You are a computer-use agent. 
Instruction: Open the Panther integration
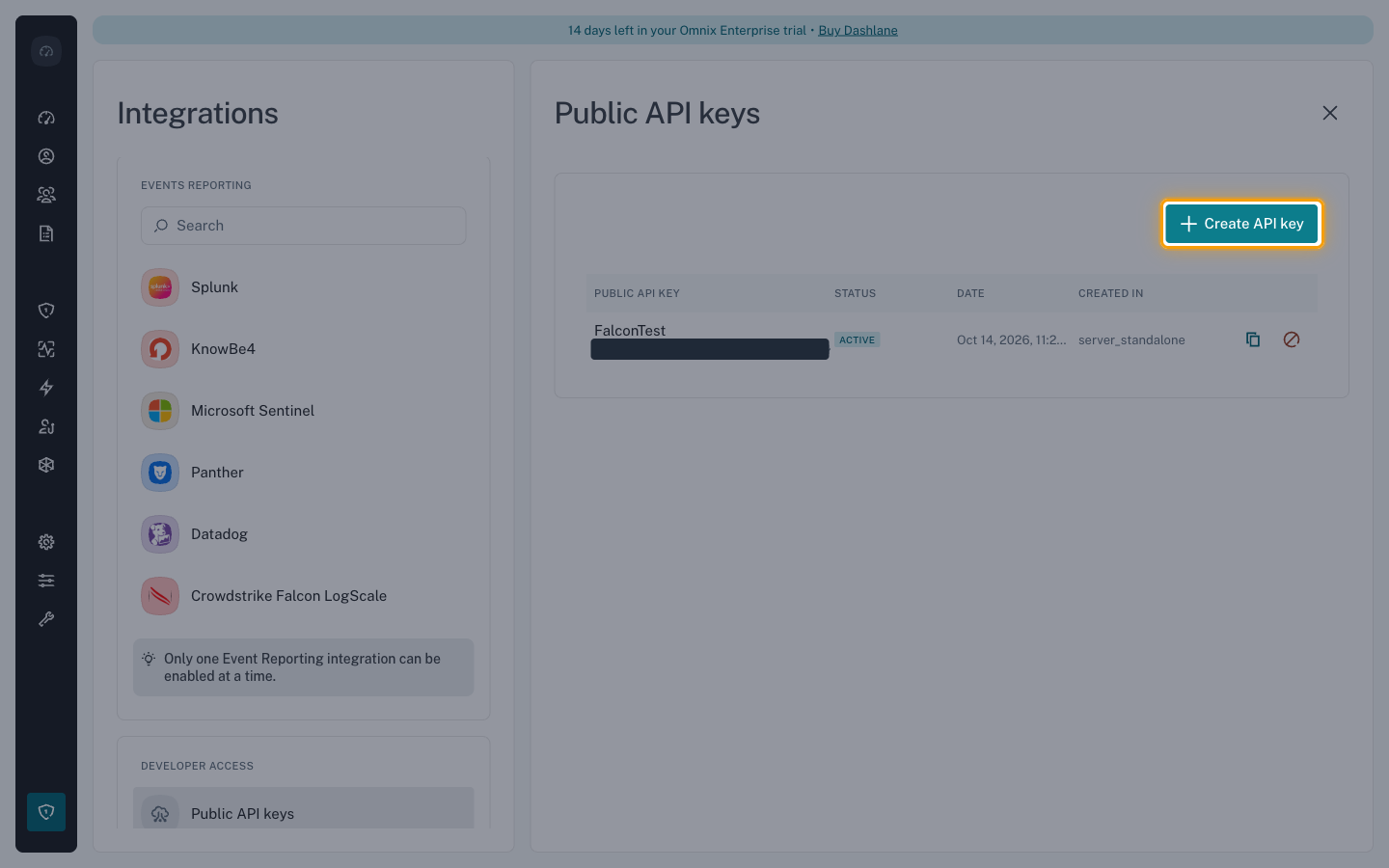304,473
